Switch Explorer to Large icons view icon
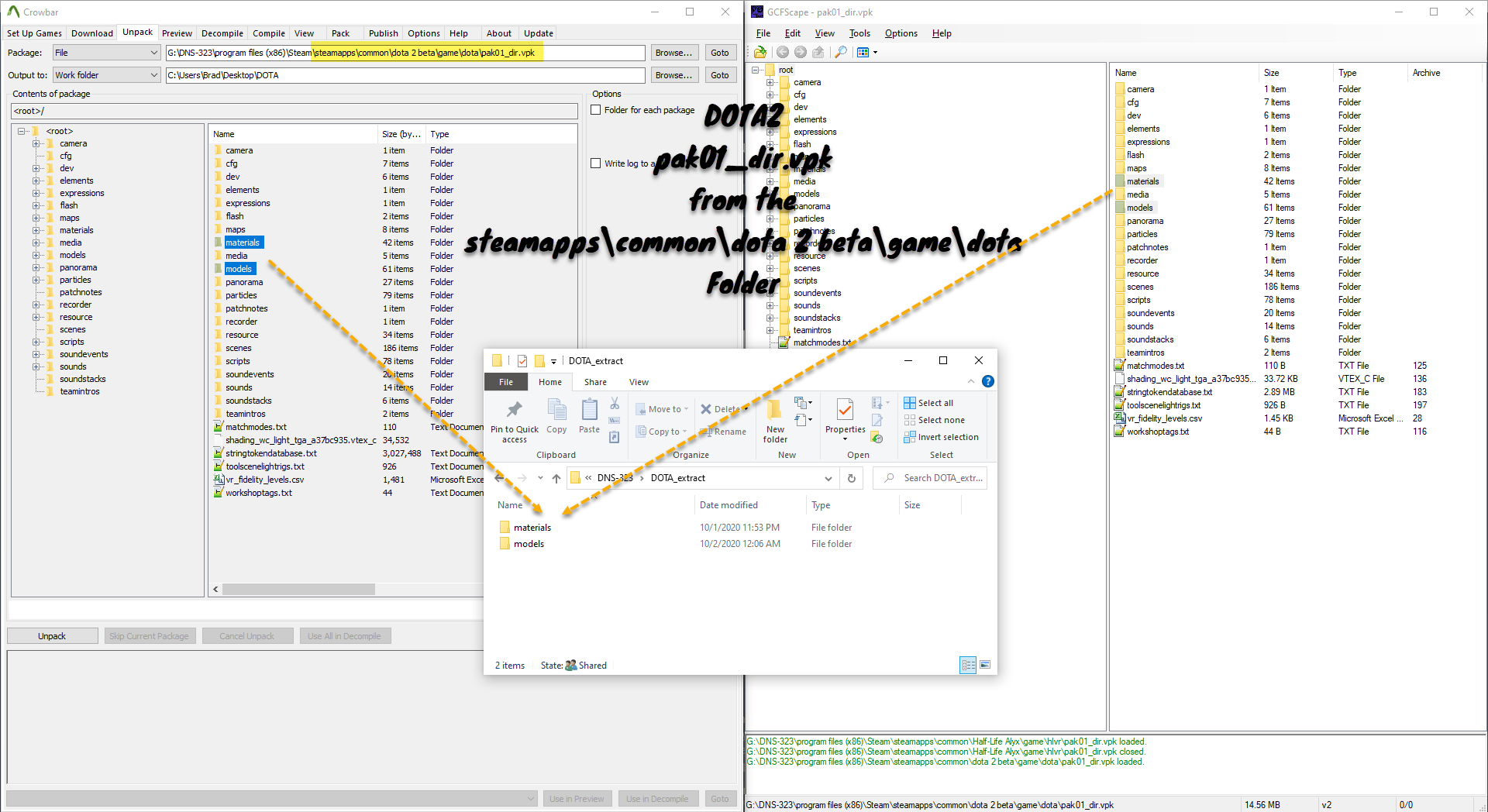This screenshot has height=812, width=1488. 985,665
